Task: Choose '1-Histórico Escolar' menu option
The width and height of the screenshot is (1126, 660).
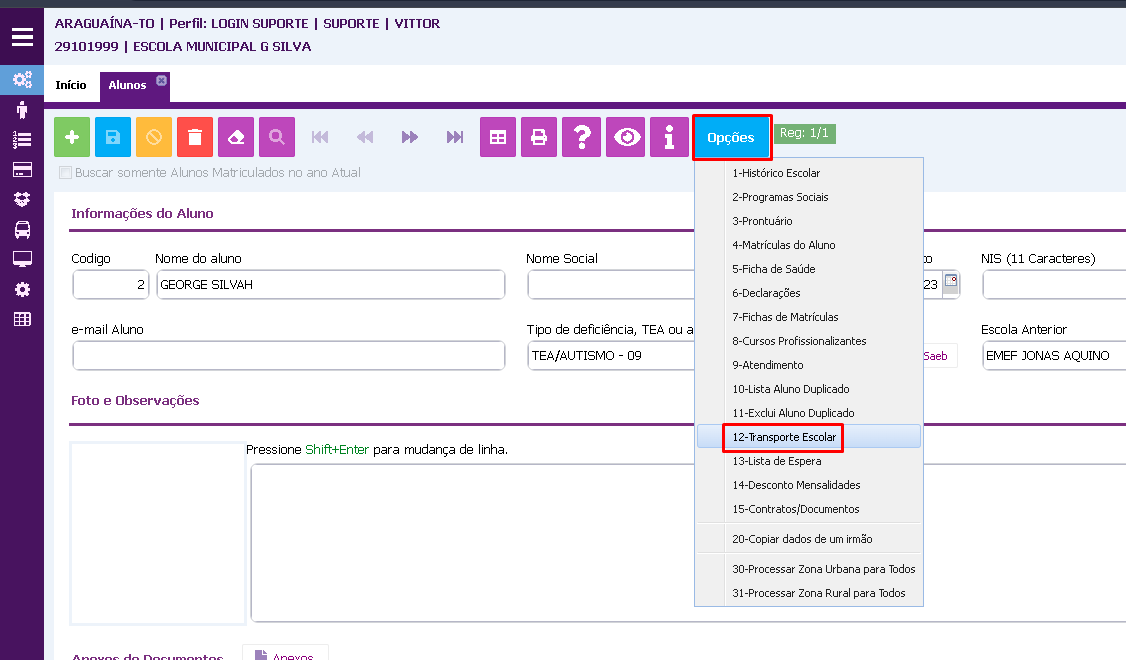Action: [x=776, y=173]
